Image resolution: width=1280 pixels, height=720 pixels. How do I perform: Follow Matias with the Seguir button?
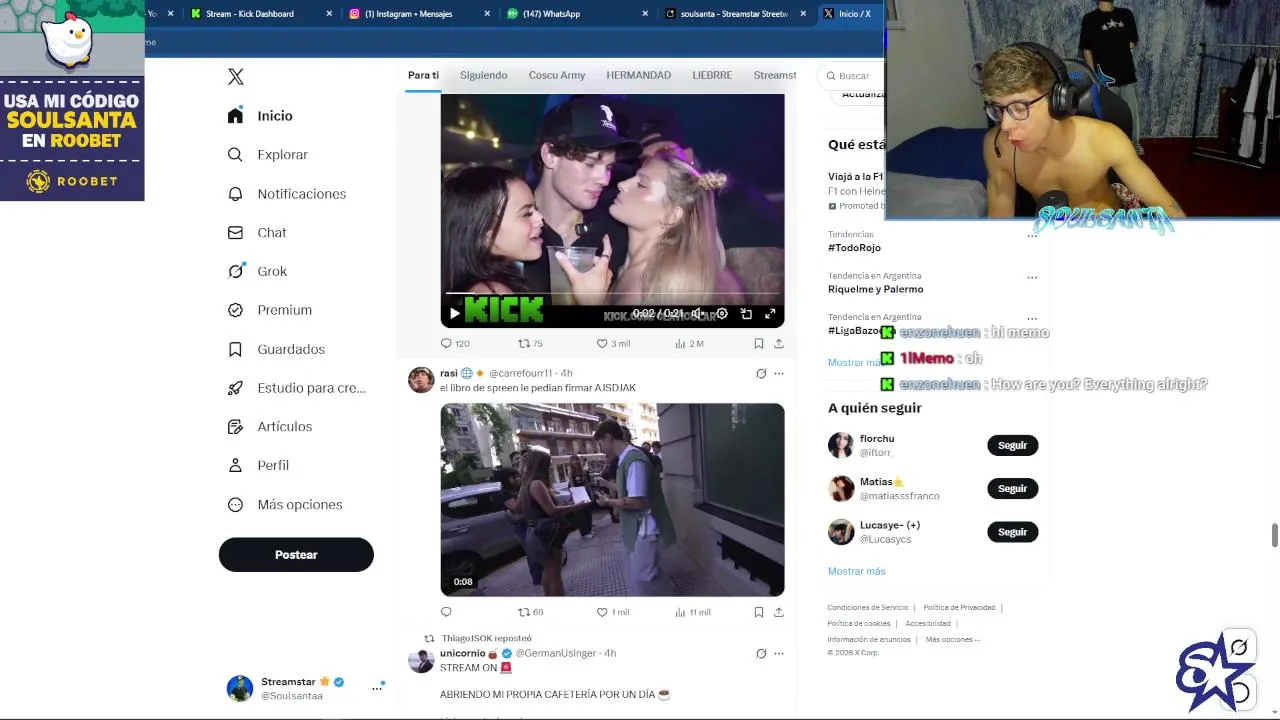tap(1012, 488)
